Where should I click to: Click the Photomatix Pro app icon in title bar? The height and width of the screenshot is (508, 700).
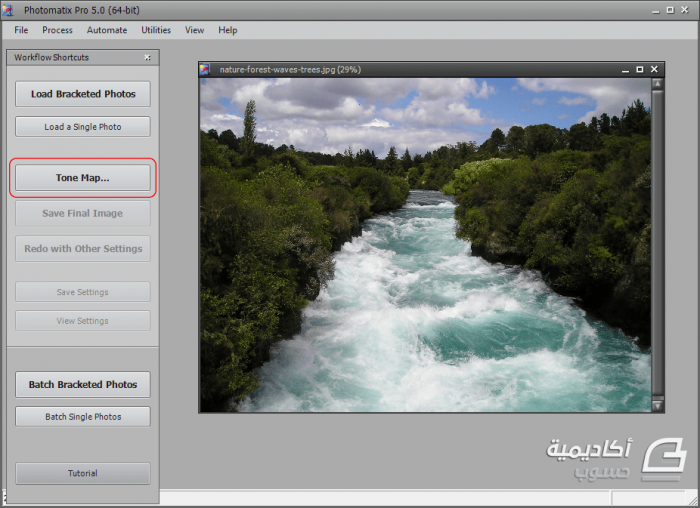[10, 11]
